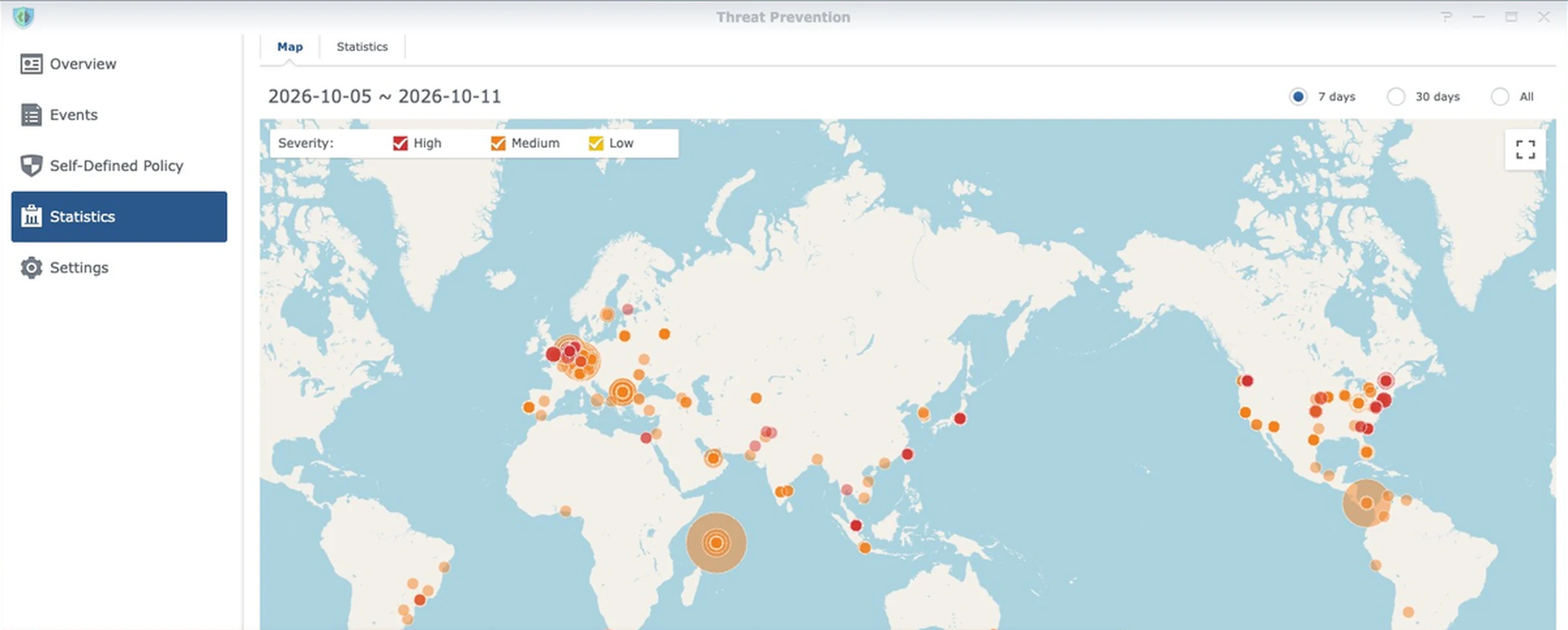Click the date range 2026-10-05 ~ 2026-10-11
Screen dimensions: 1568x630
pos(384,97)
